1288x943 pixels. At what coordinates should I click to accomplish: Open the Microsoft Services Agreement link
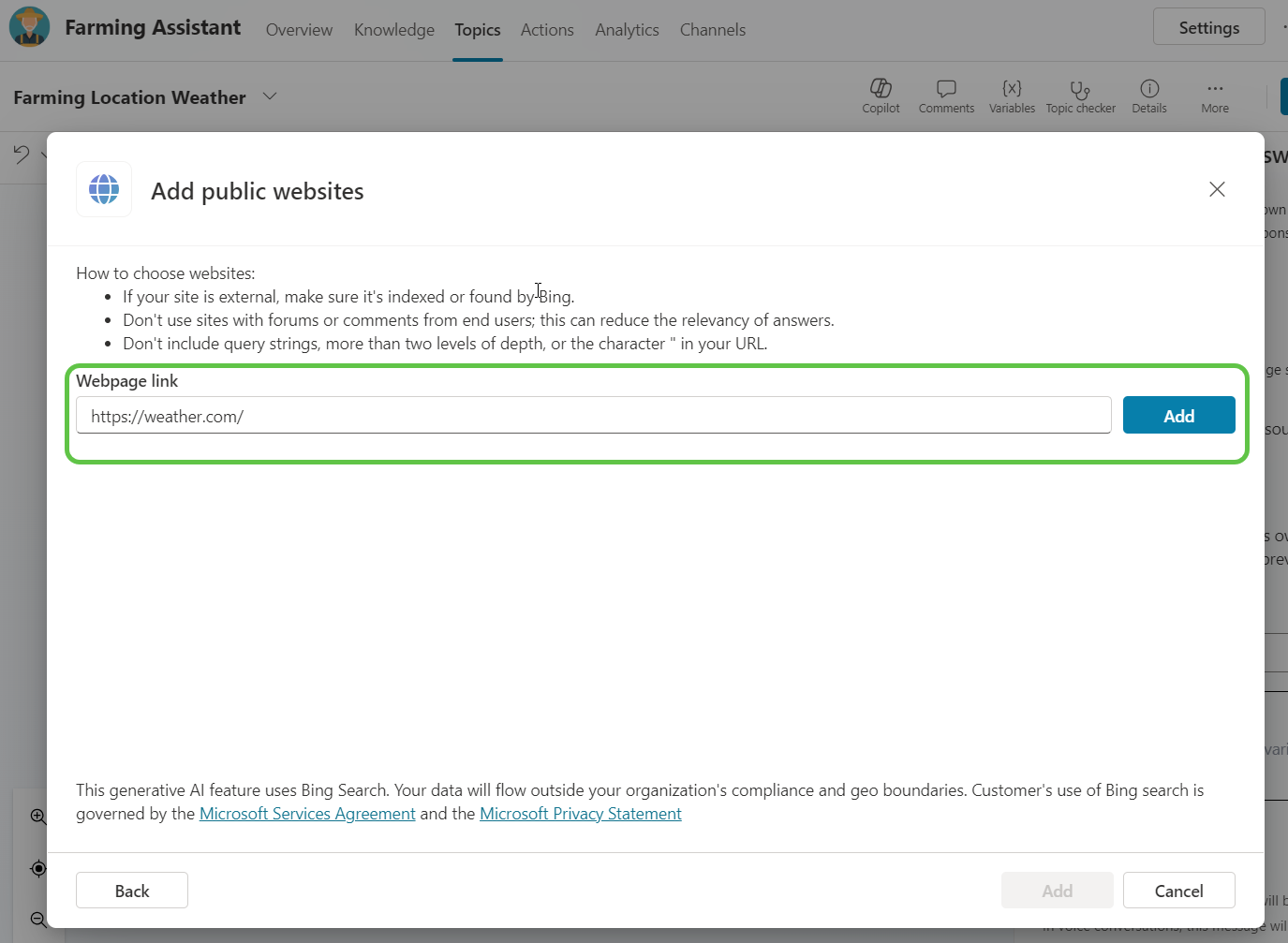tap(307, 814)
